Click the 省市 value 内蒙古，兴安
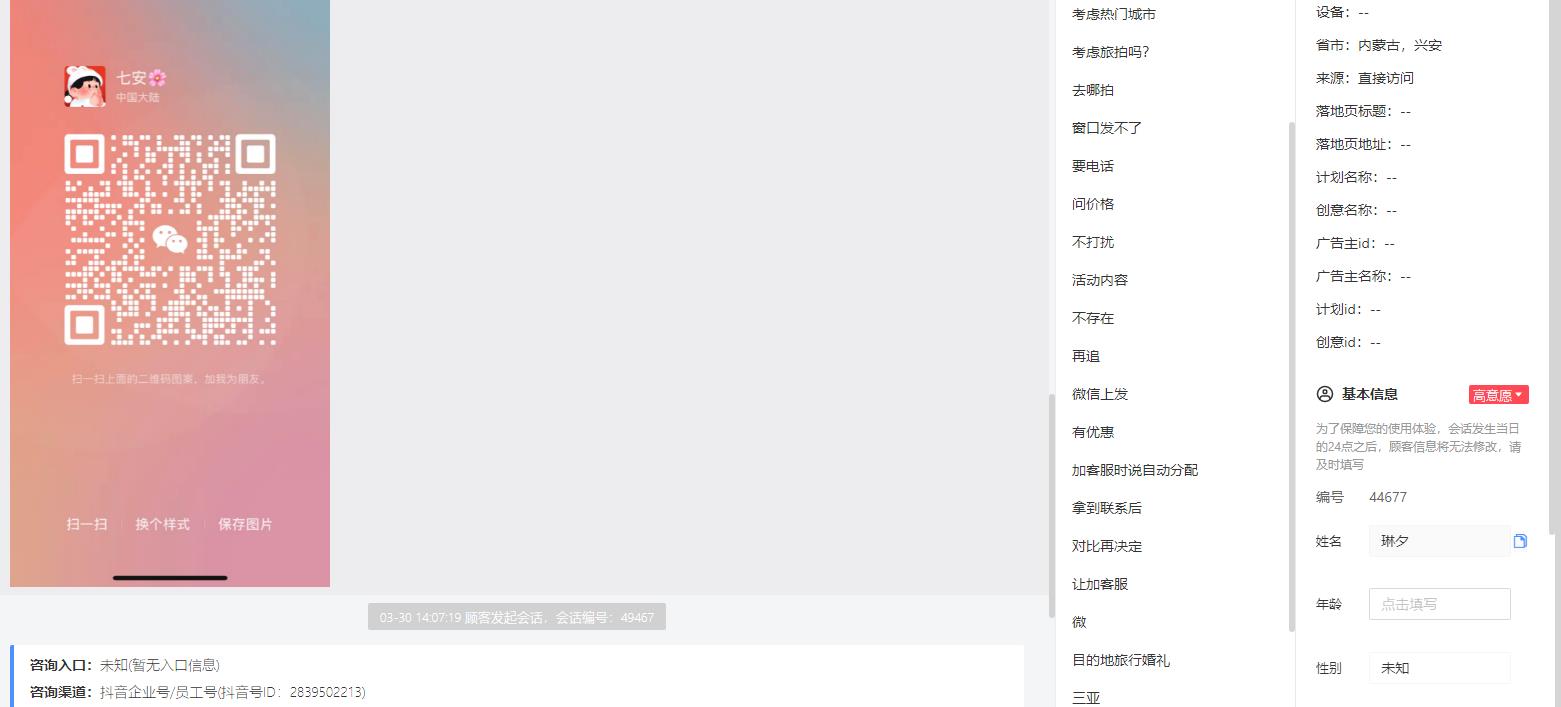The width and height of the screenshot is (1561, 707). click(x=1400, y=45)
